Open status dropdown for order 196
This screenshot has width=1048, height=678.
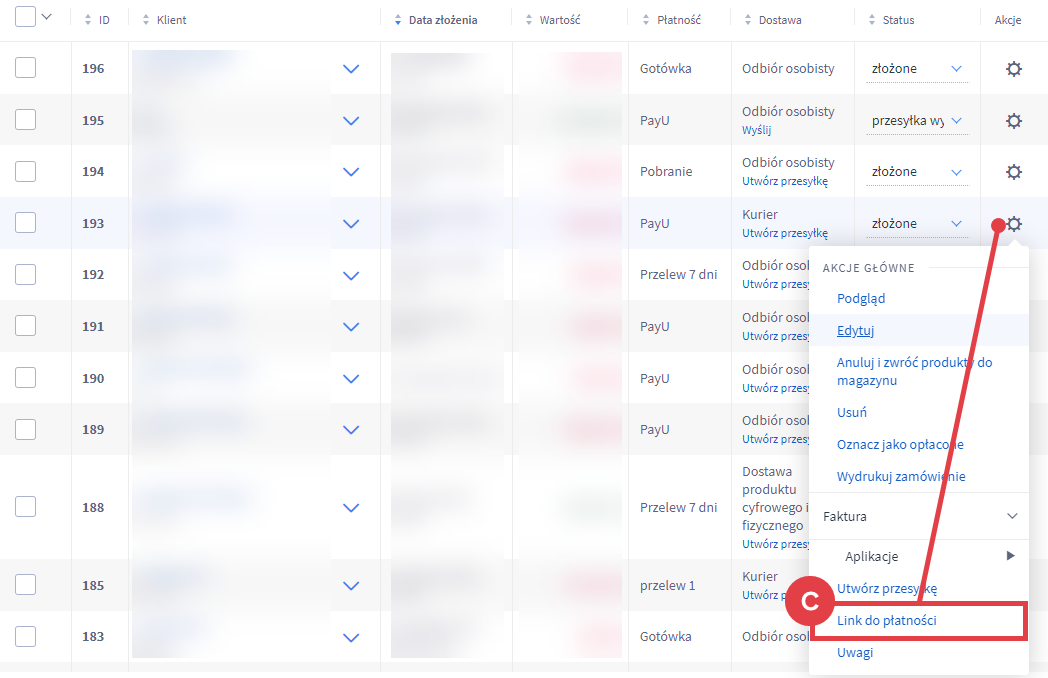coord(917,69)
